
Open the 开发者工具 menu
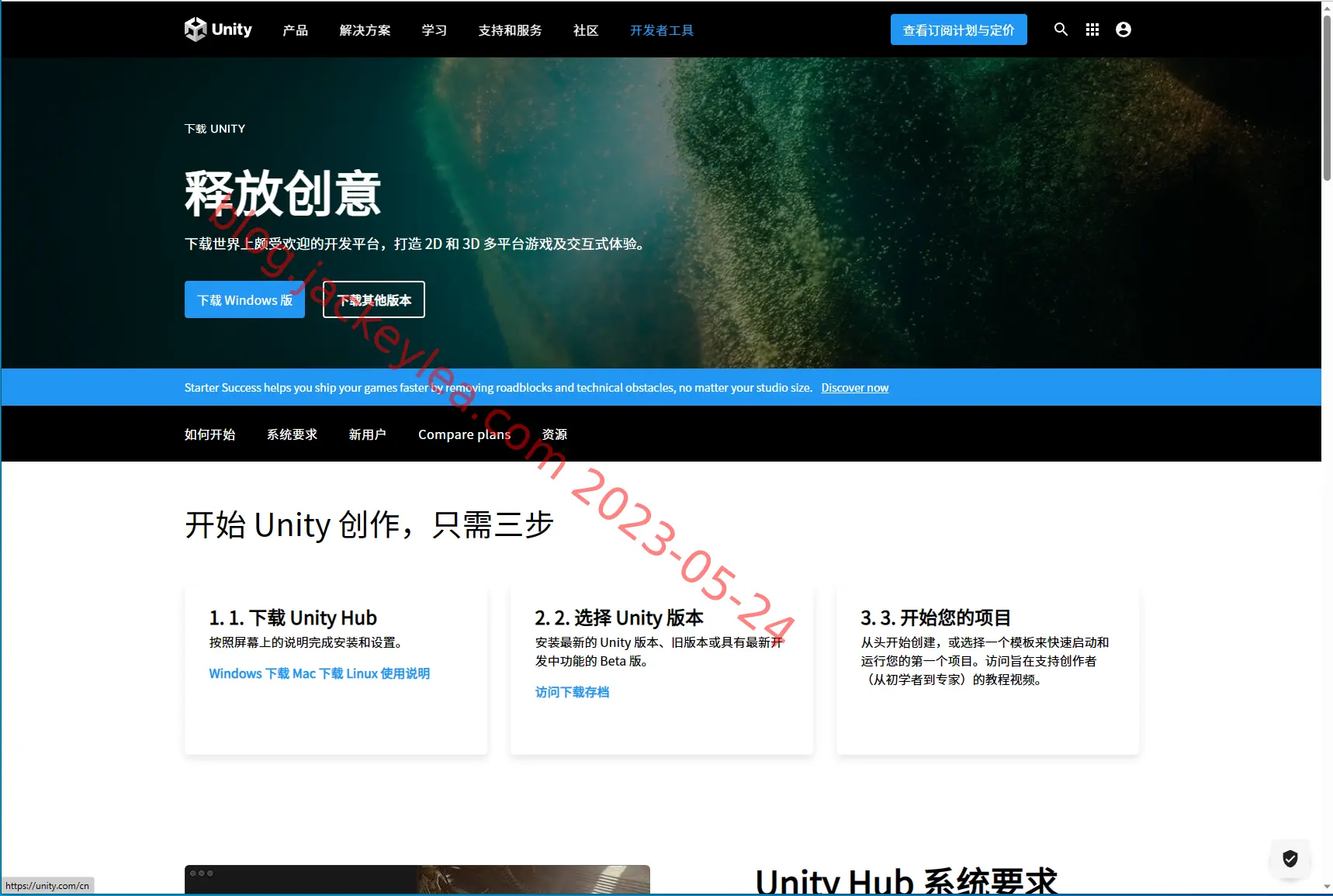pyautogui.click(x=662, y=30)
